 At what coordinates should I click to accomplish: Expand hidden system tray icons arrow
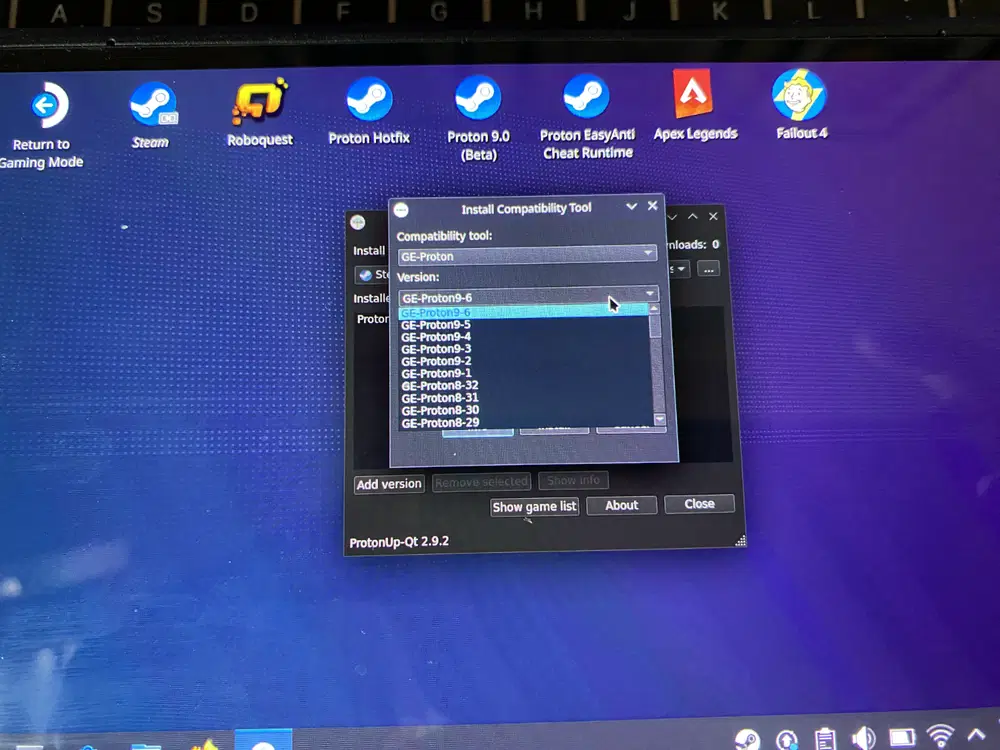tap(976, 735)
